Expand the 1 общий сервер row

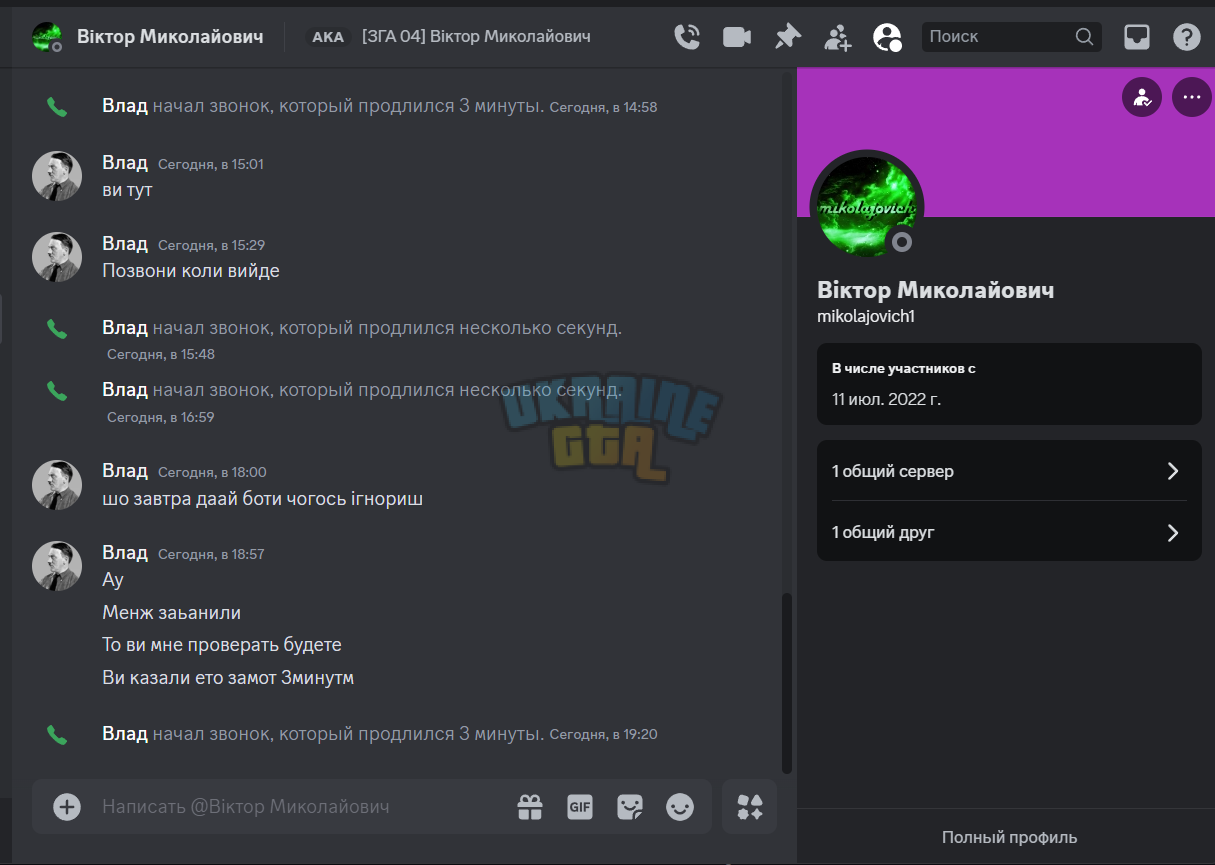[1009, 471]
